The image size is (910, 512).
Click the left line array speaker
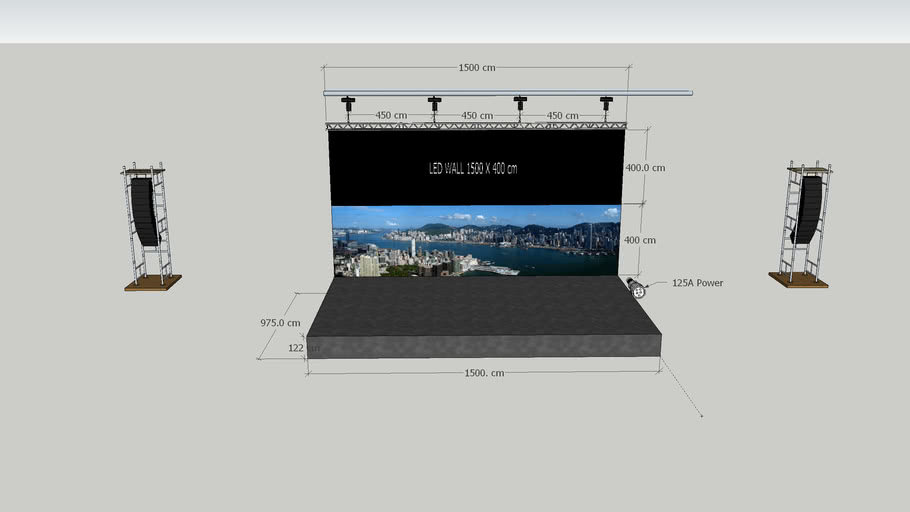(145, 211)
